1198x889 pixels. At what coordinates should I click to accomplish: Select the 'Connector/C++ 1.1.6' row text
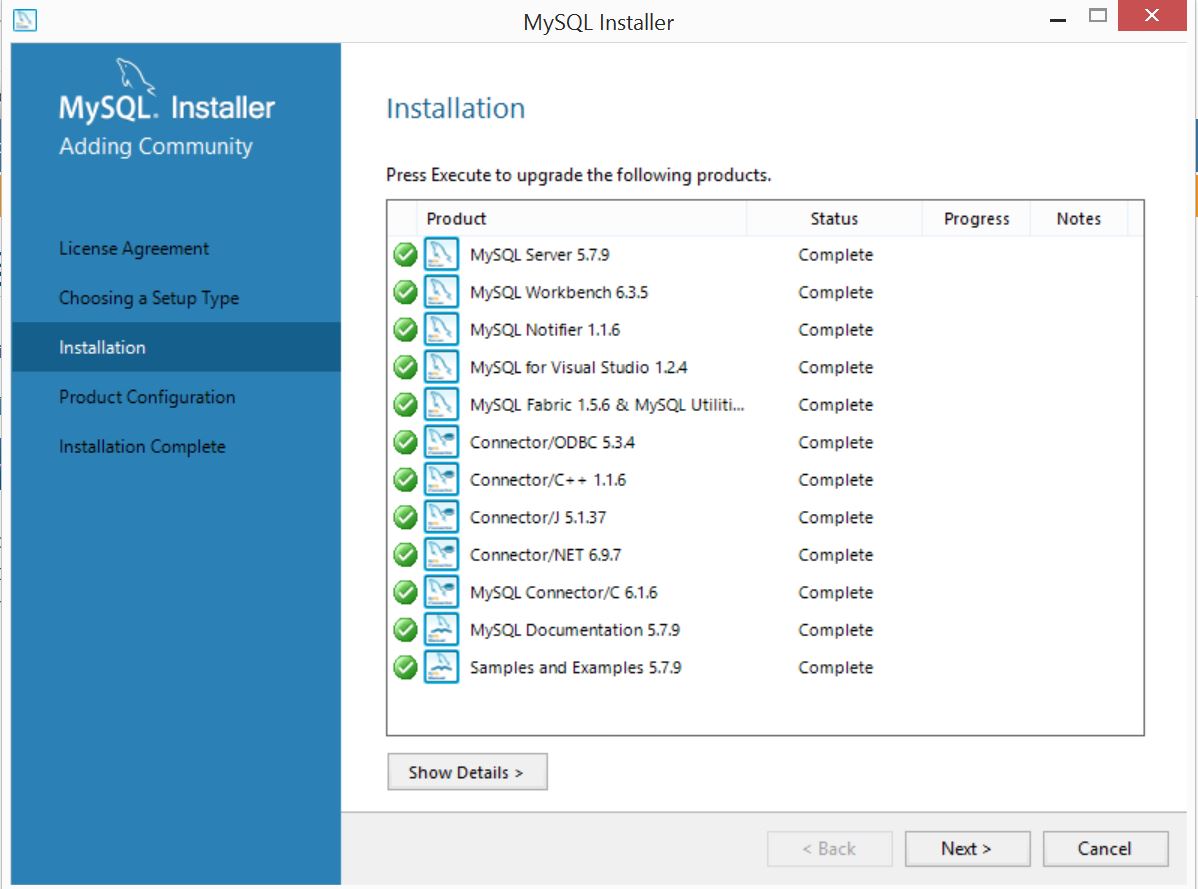pos(548,479)
